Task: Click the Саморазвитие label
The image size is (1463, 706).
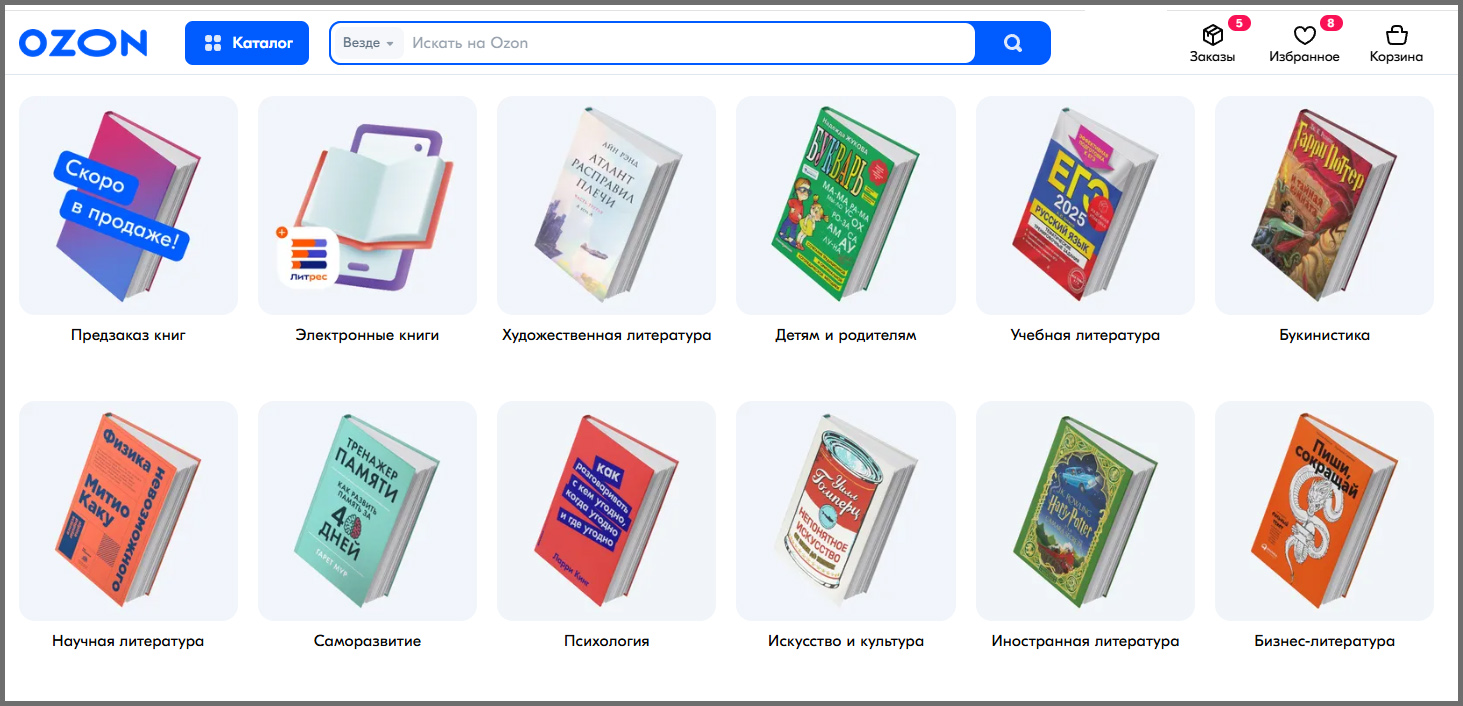Action: [367, 641]
